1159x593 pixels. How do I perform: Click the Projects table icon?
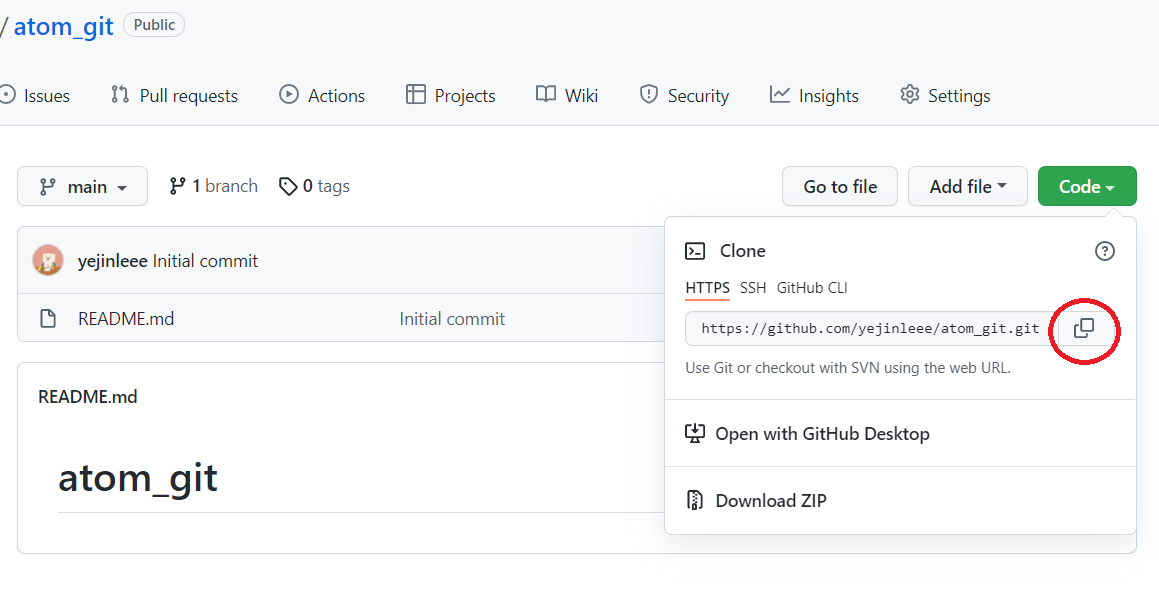tap(415, 95)
